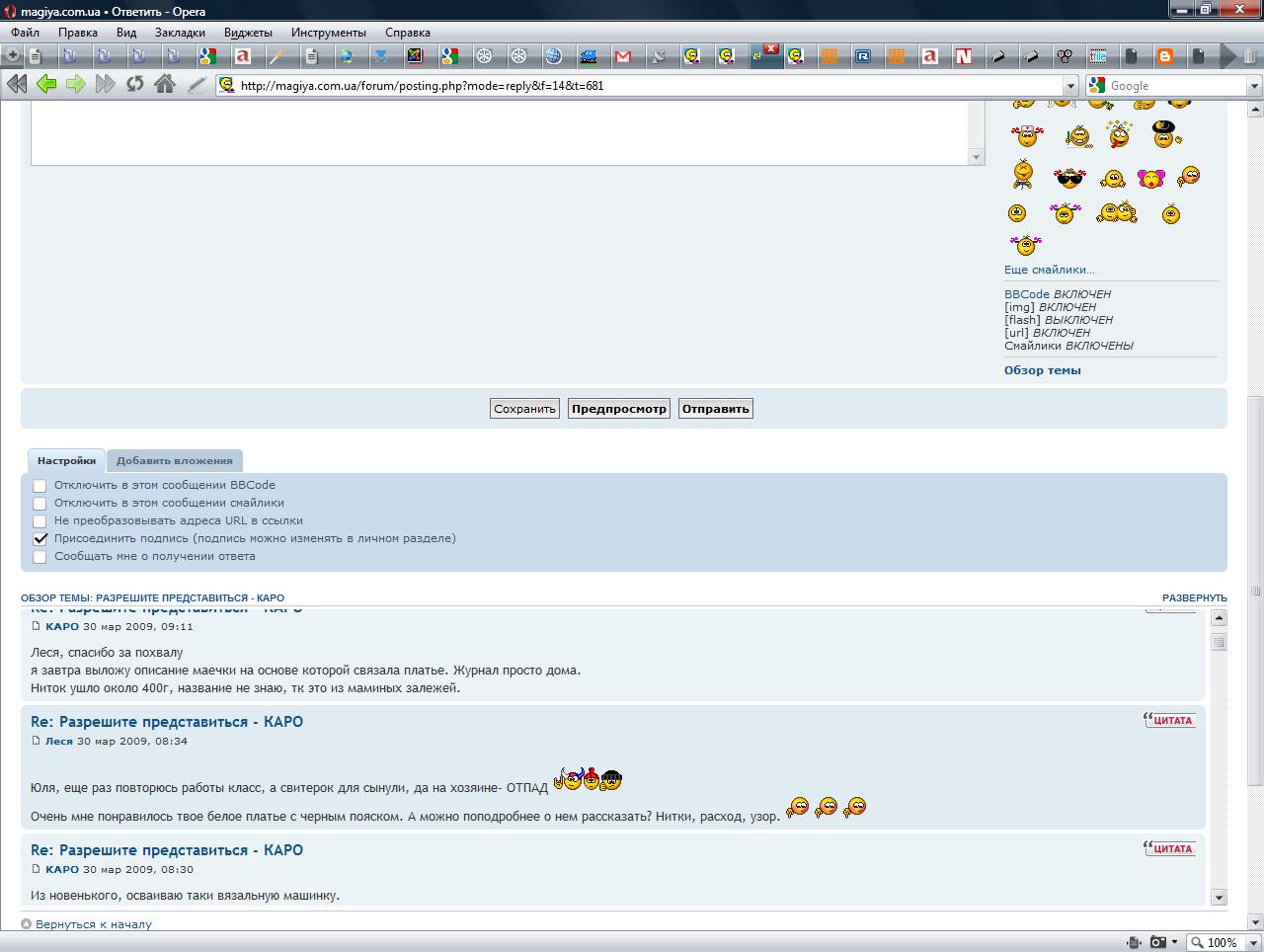Toggle 'Не преобразовывать адреса URL' checkbox
This screenshot has width=1264, height=952.
39,521
